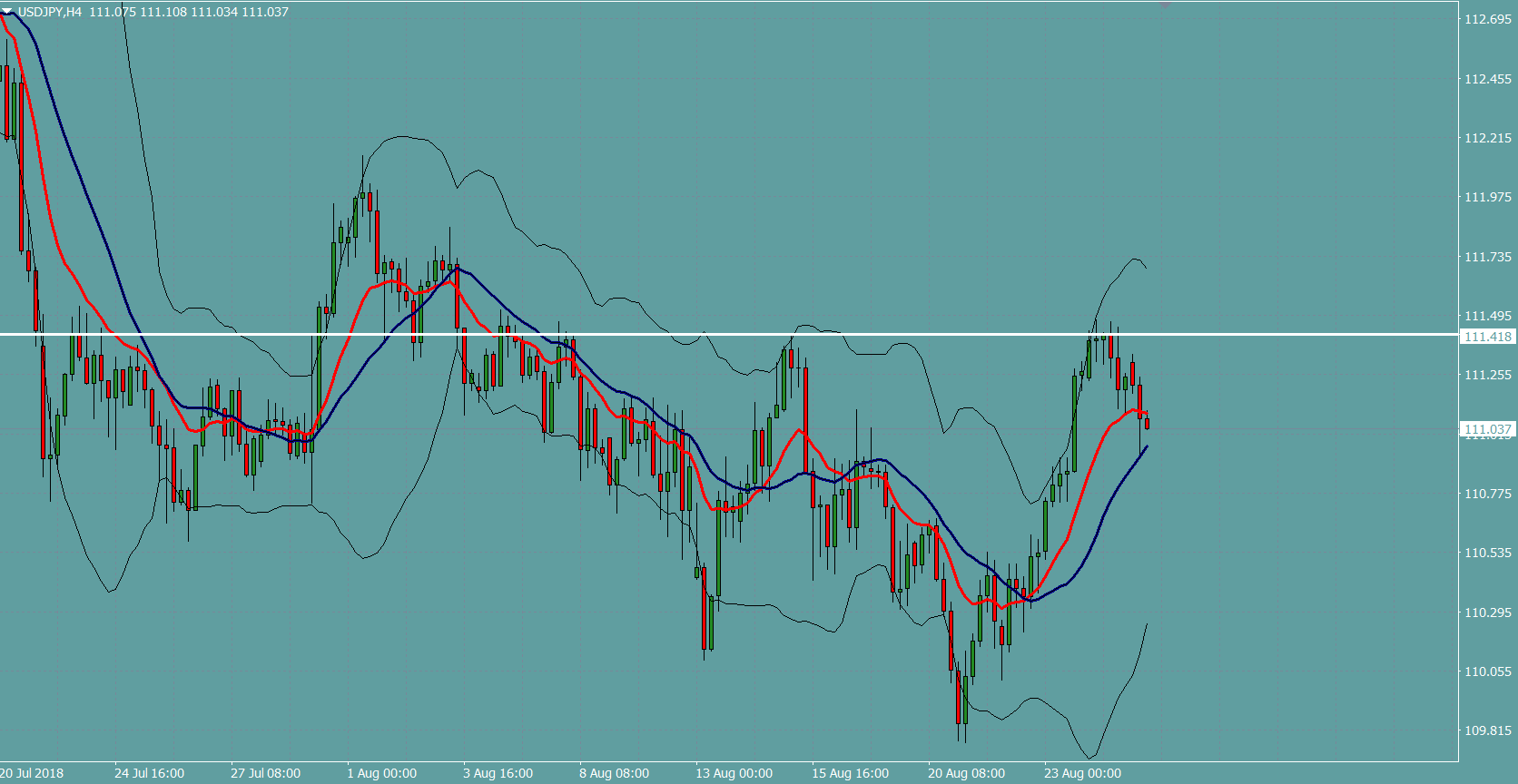This screenshot has width=1518, height=784.
Task: Click the chart shift triangle marker at top
Action: (x=1166, y=5)
